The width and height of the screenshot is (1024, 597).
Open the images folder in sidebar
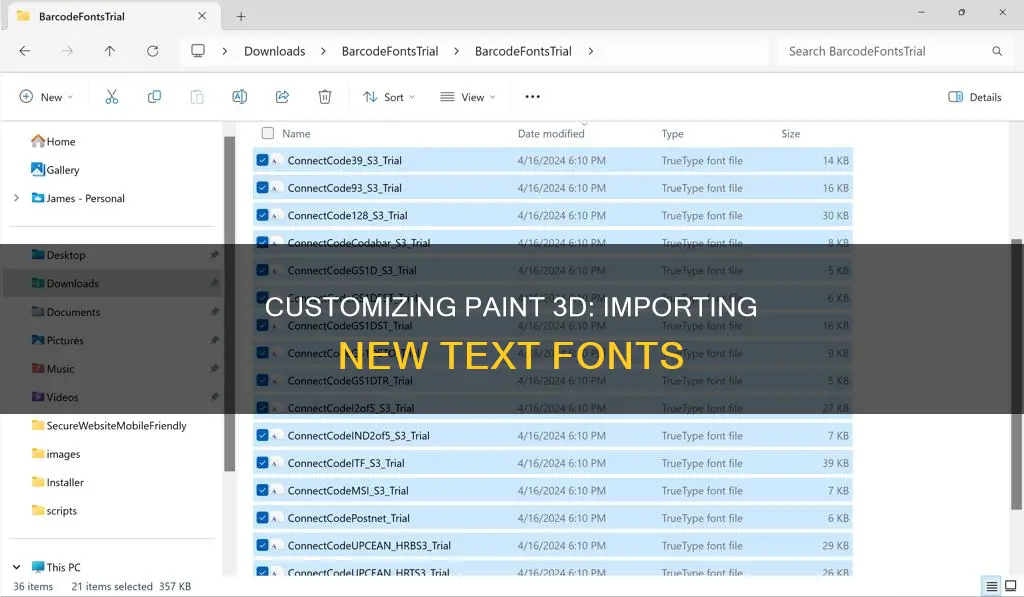56,454
